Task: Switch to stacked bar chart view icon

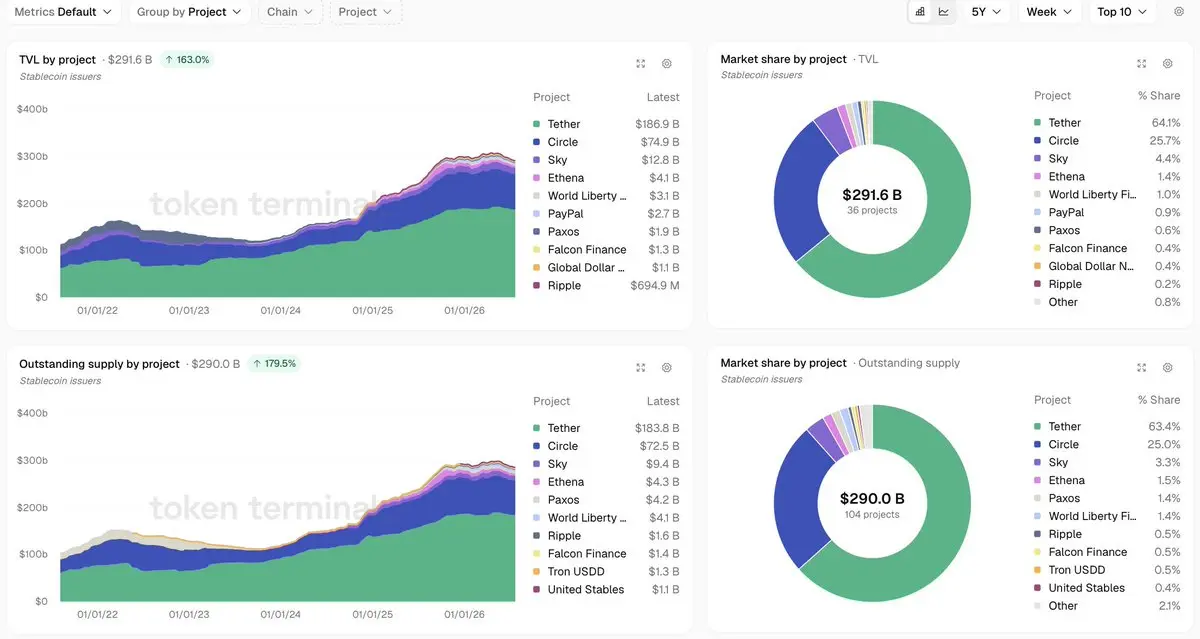Action: pos(920,12)
